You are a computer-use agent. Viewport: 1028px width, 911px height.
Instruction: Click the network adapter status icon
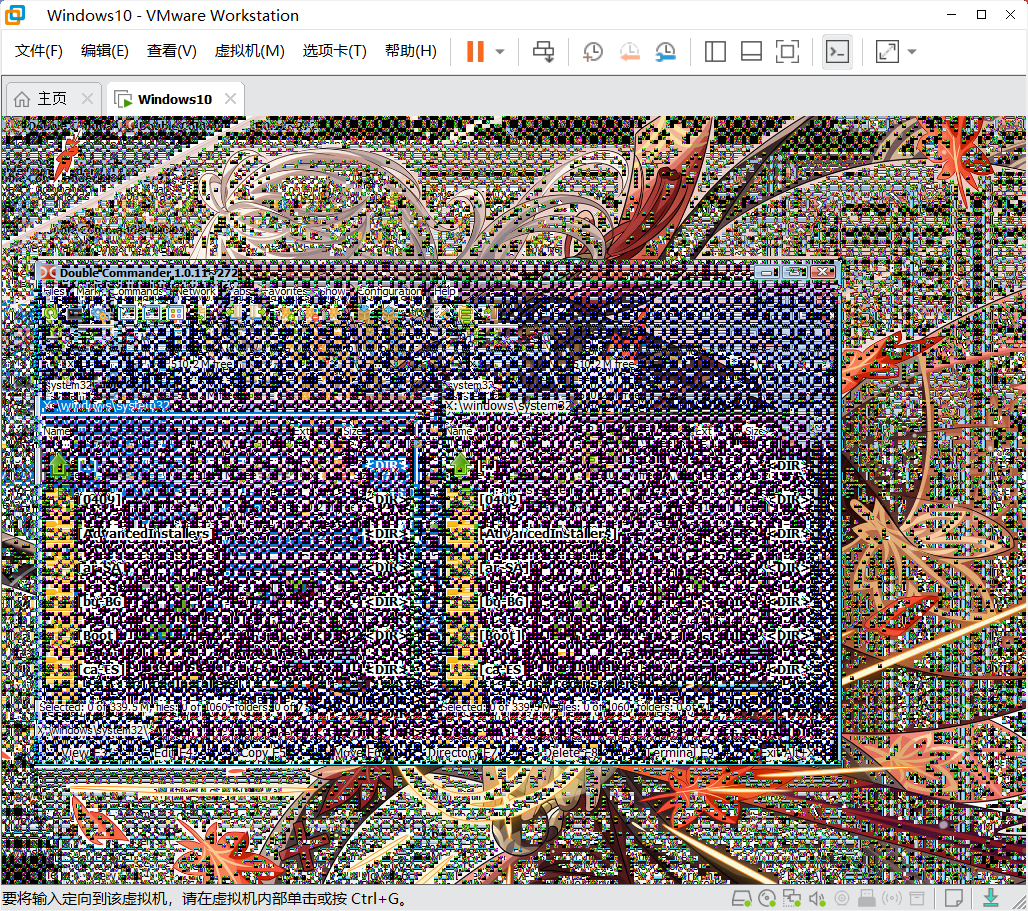pos(792,898)
